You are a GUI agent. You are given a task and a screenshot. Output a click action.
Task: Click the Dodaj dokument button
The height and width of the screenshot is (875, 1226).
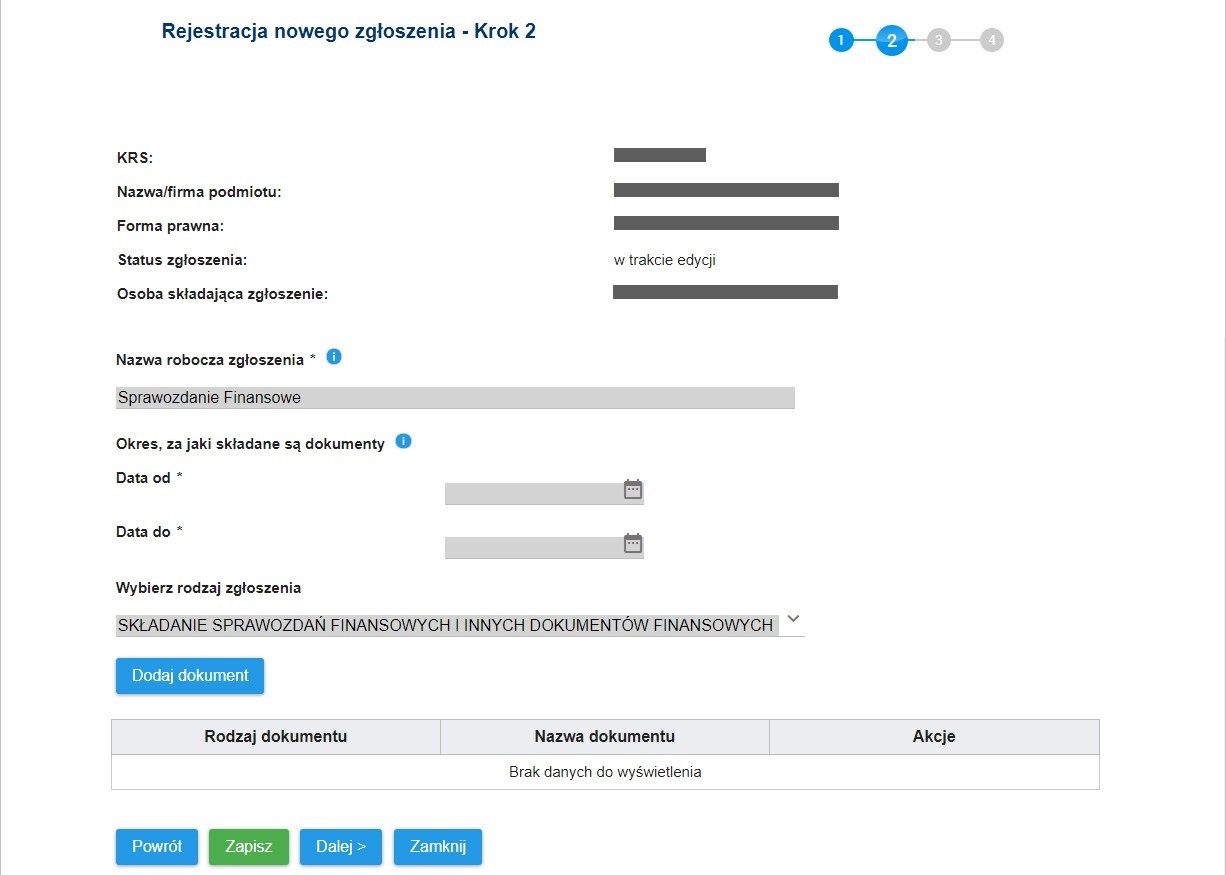(x=190, y=676)
